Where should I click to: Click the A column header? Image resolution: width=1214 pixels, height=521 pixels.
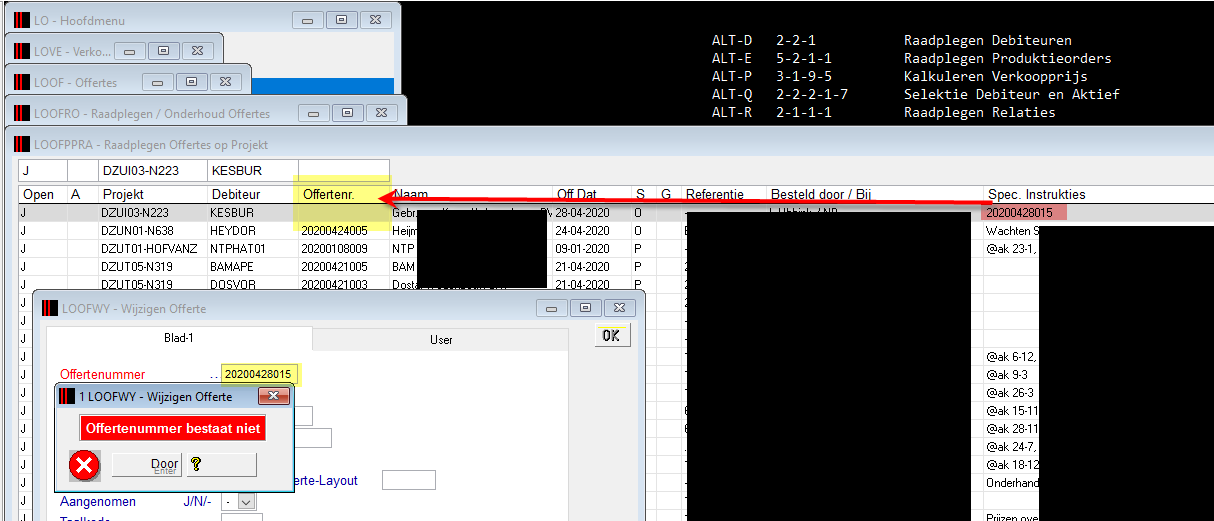click(x=82, y=194)
